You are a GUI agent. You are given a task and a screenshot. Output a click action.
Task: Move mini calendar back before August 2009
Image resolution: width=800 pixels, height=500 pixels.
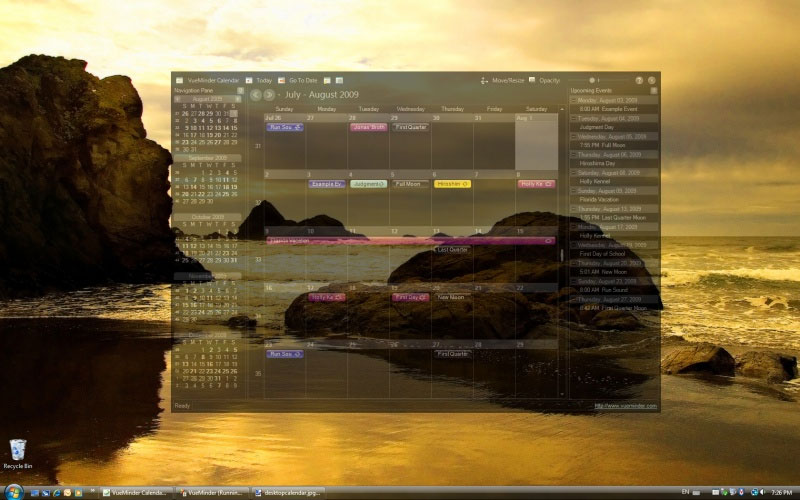[178, 99]
